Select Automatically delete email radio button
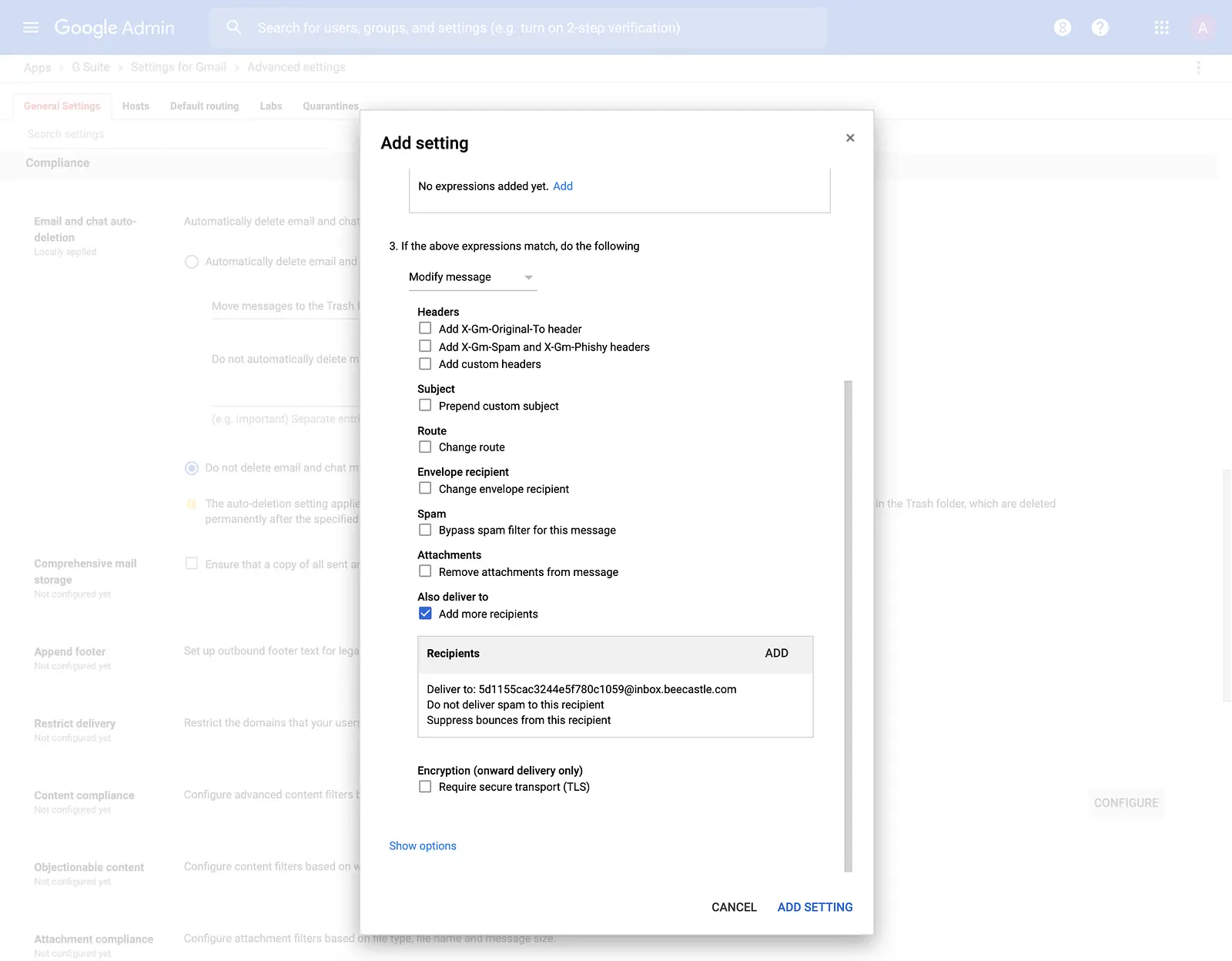 click(192, 262)
